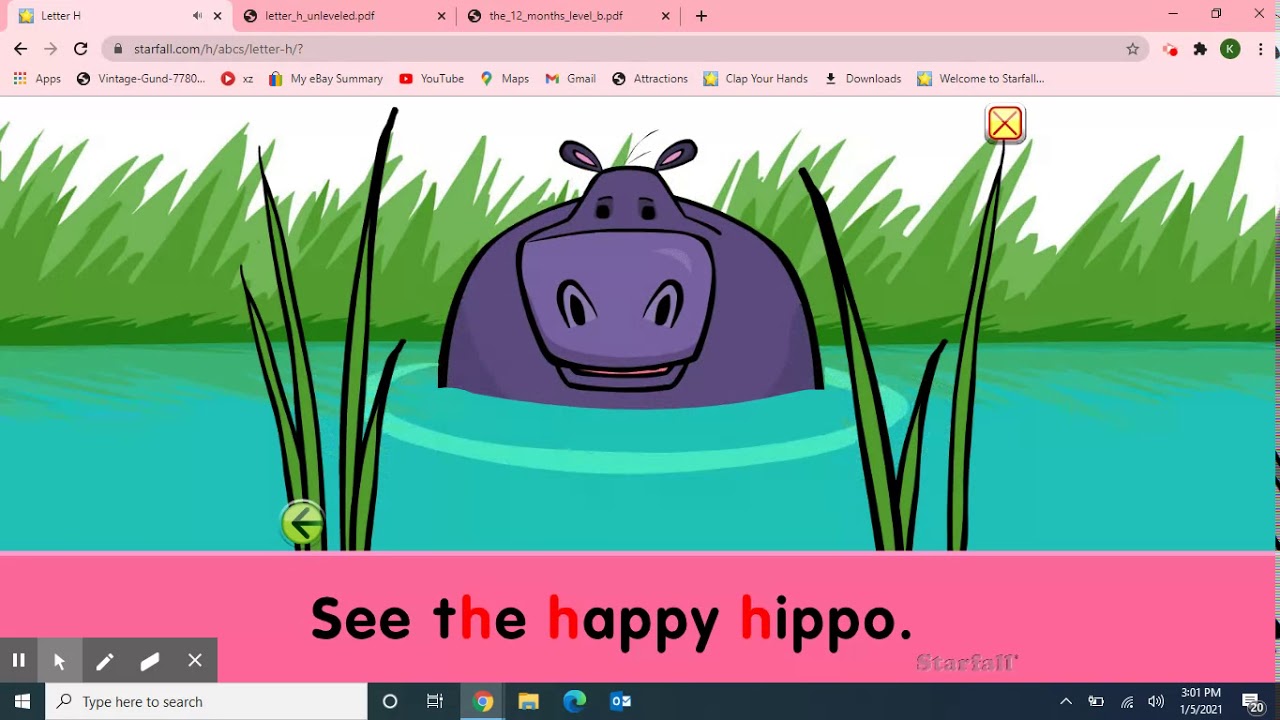Click the green back arrow in the pond
Viewport: 1280px width, 720px height.
pyautogui.click(x=302, y=523)
